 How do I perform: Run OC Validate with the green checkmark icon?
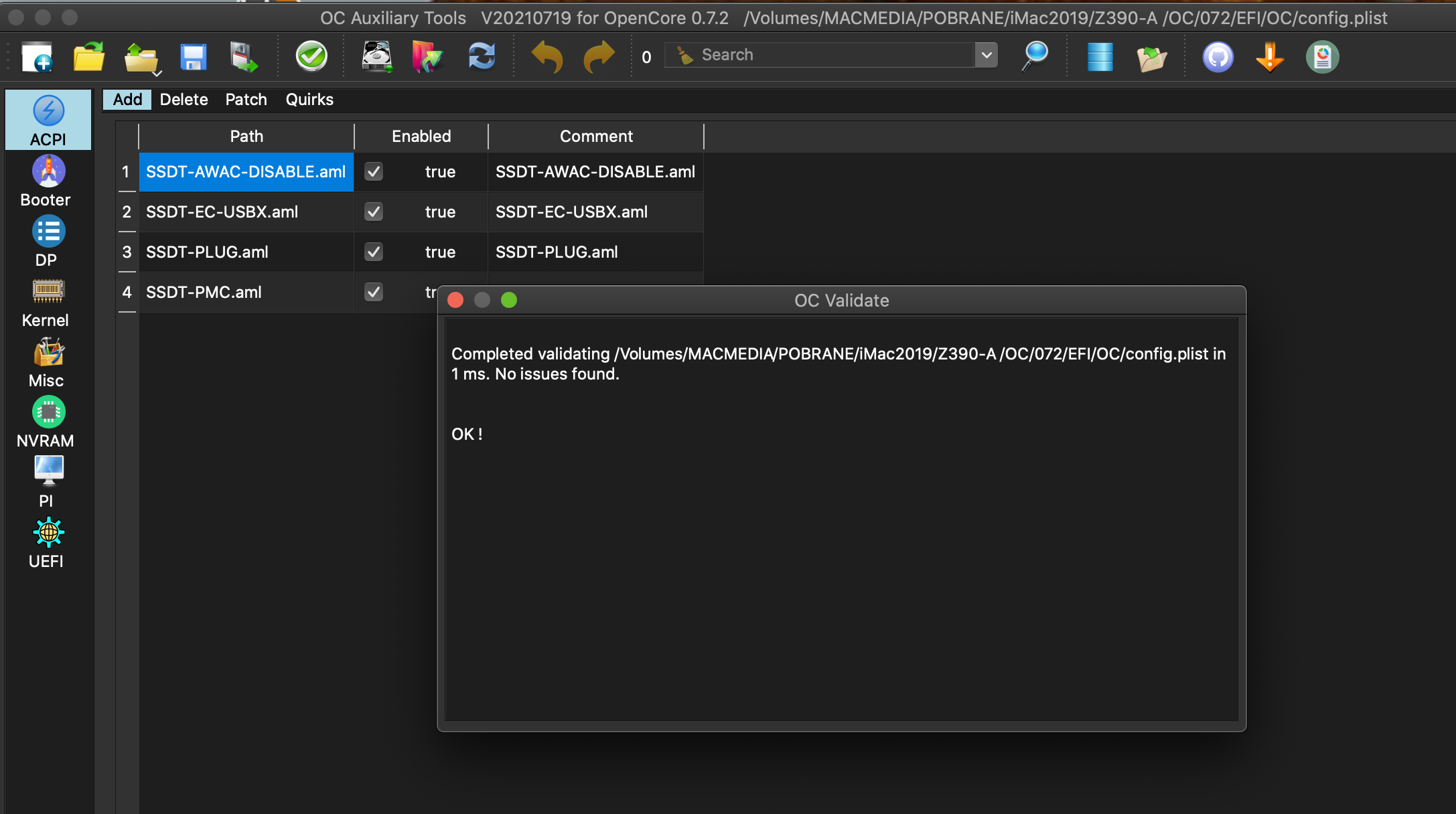click(311, 56)
